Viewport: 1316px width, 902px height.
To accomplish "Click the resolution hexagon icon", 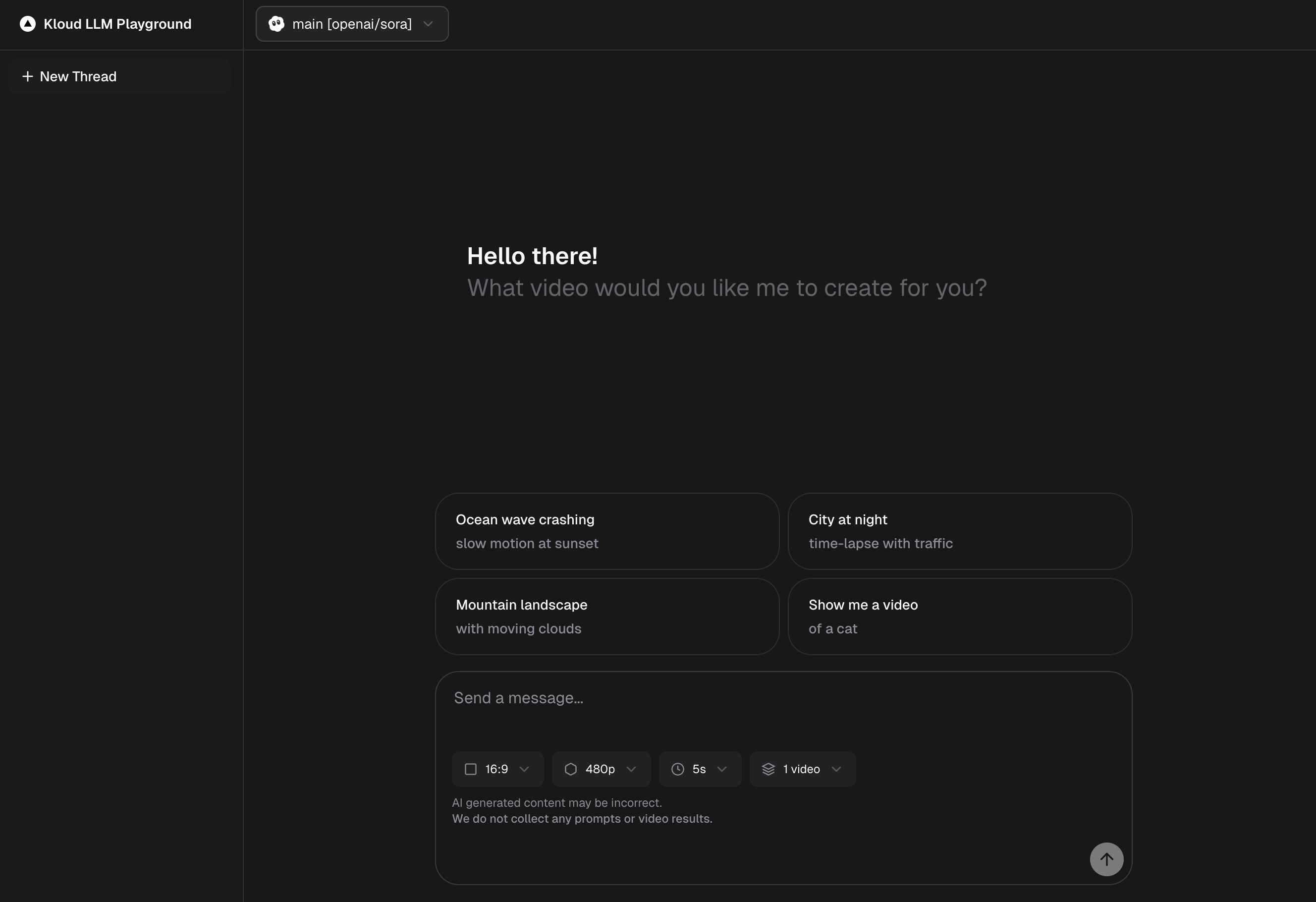I will (x=571, y=769).
